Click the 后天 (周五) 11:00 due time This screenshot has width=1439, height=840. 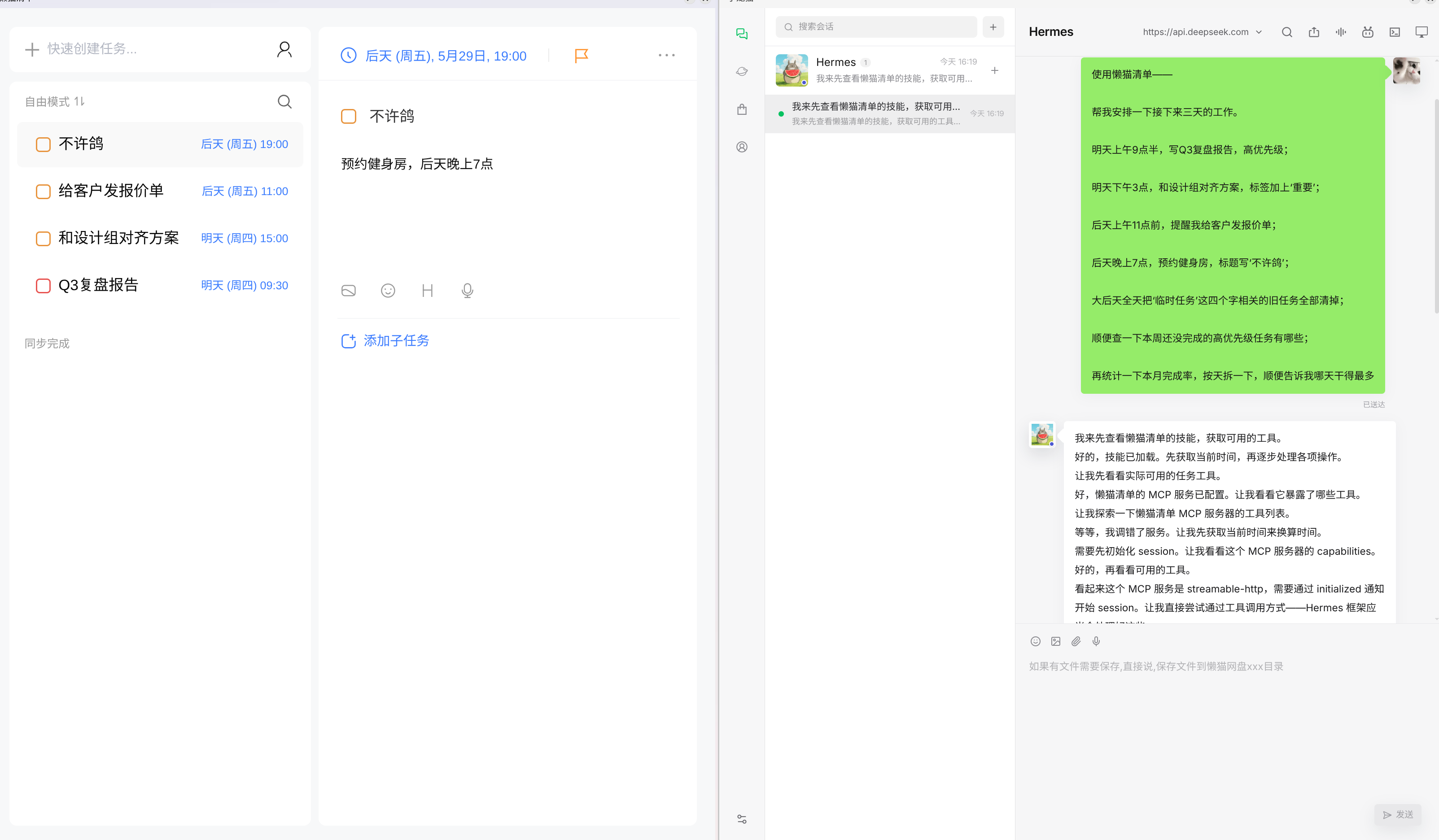pos(245,191)
